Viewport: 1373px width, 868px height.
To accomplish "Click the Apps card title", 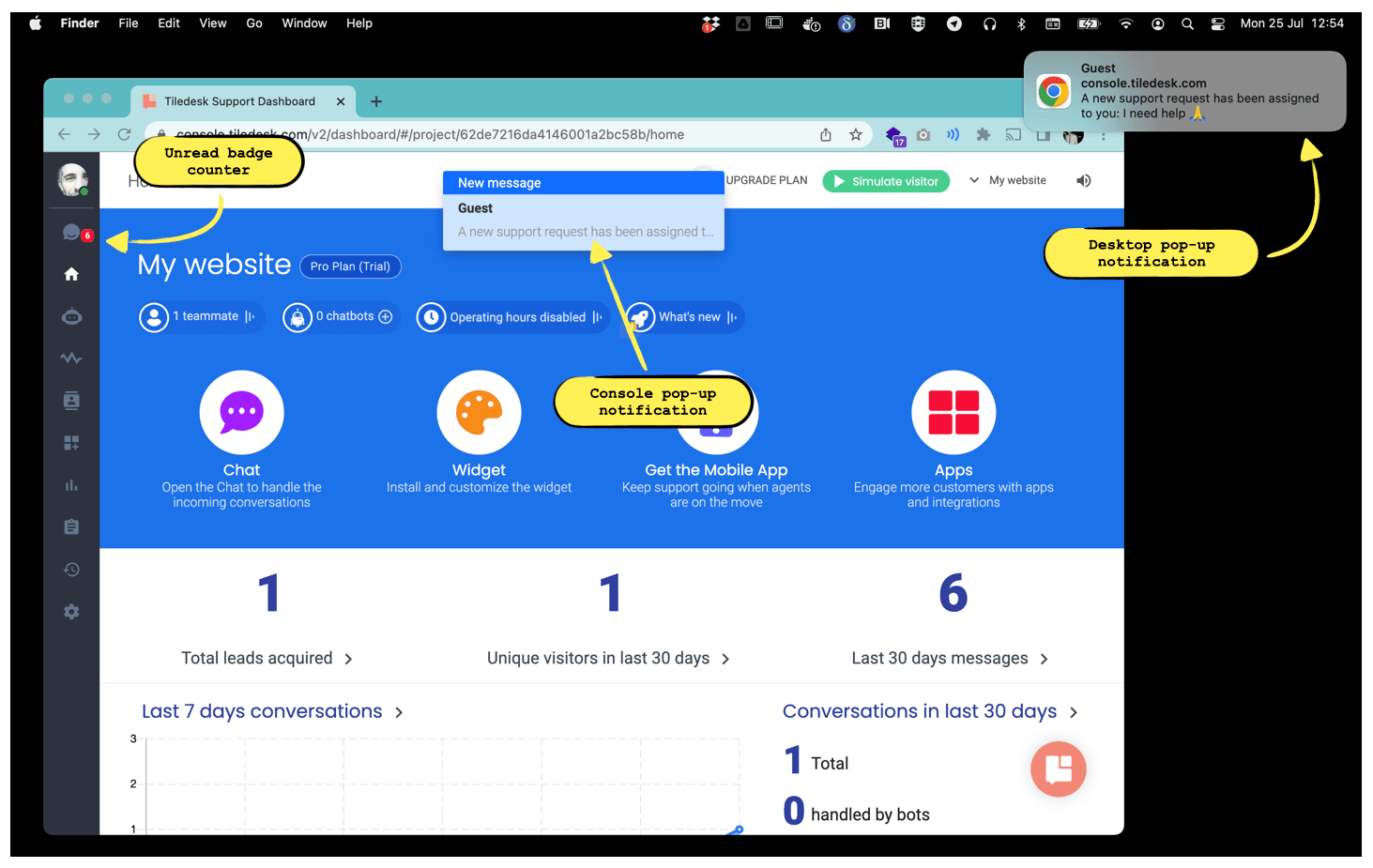I will click(x=953, y=470).
